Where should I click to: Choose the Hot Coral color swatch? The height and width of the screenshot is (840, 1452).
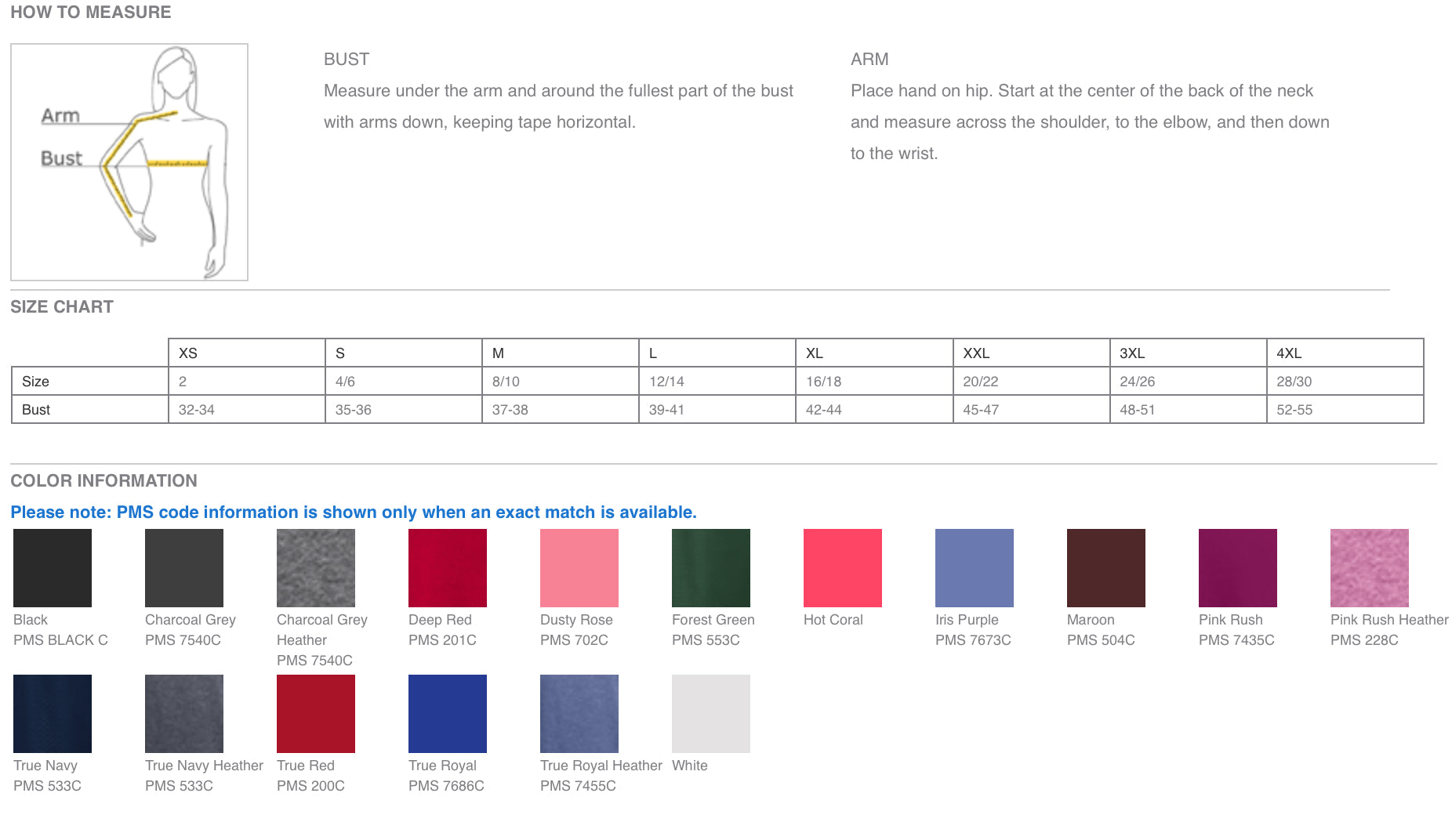(843, 568)
